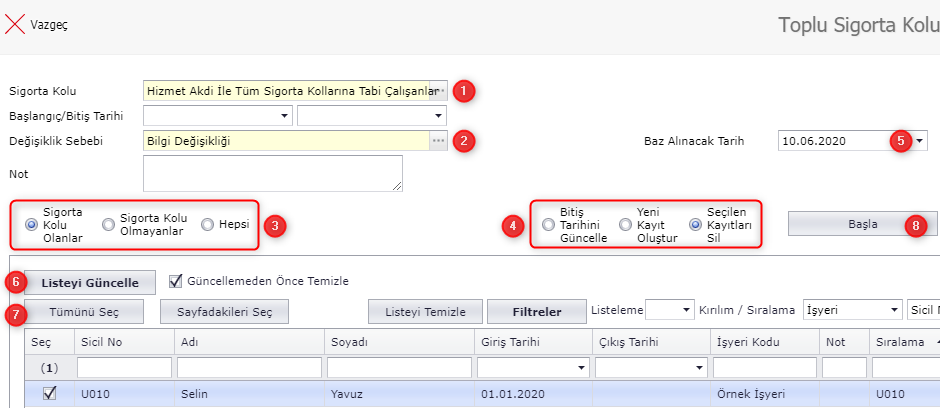Select the Sigorta Kolu Olanlar radio option

point(31,225)
